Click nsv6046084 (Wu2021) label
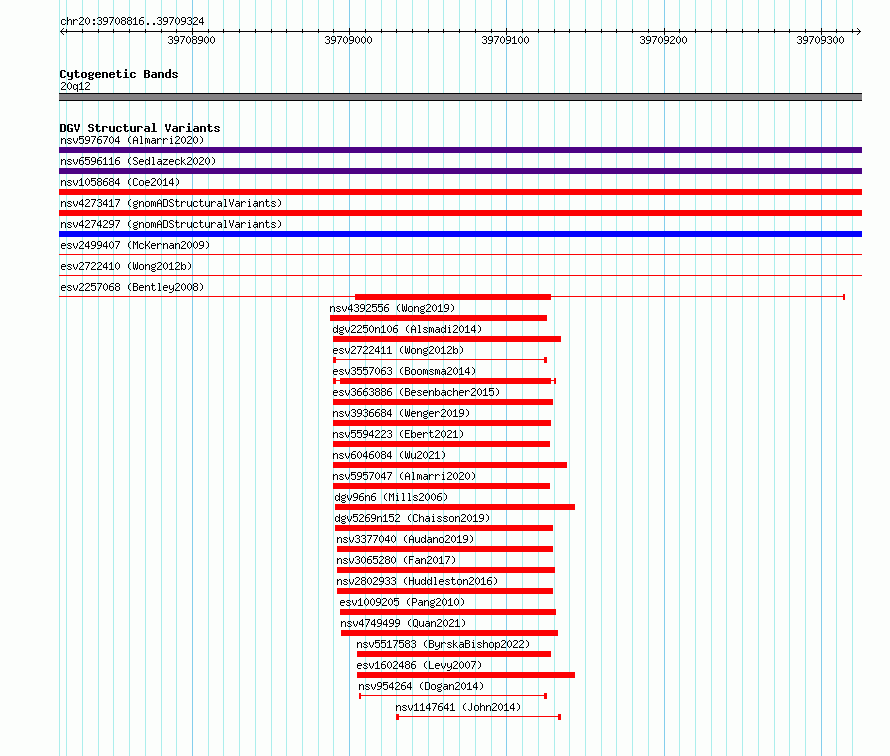 389,455
